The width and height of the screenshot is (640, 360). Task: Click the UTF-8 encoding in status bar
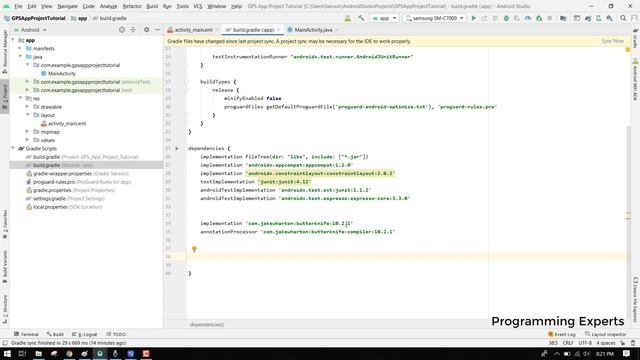[585, 343]
